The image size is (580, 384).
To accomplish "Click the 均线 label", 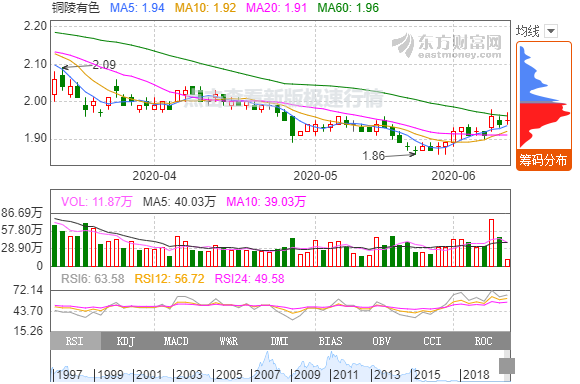I will pyautogui.click(x=528, y=31).
